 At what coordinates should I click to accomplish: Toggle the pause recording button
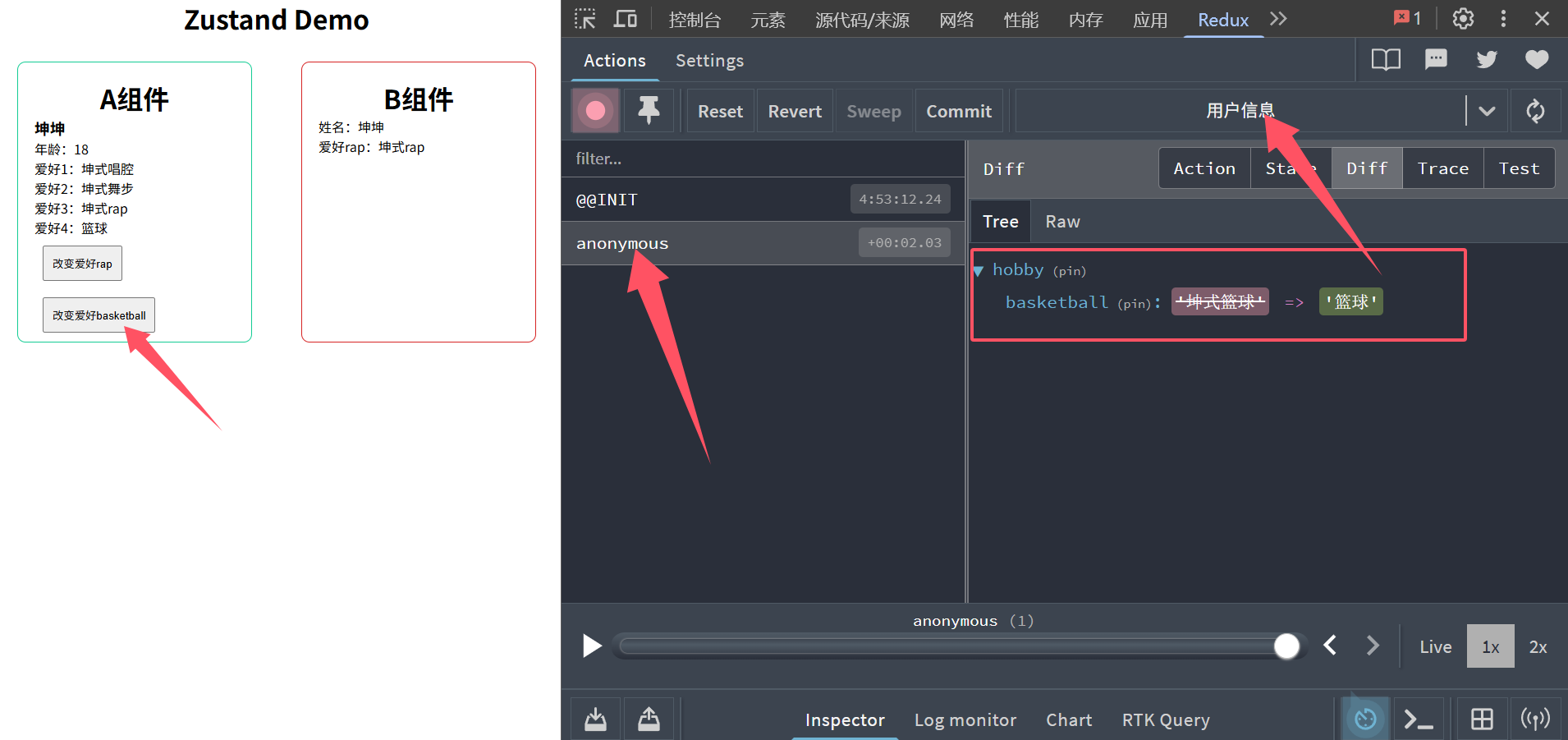click(x=596, y=111)
